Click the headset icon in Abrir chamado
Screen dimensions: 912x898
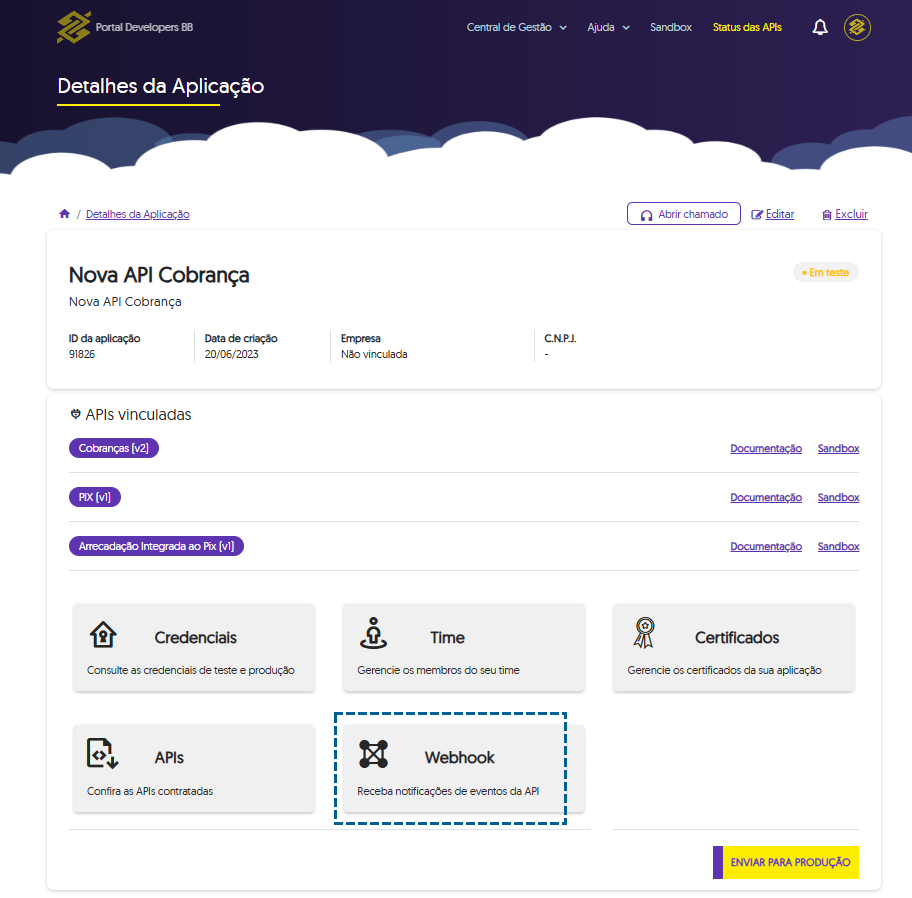click(646, 215)
